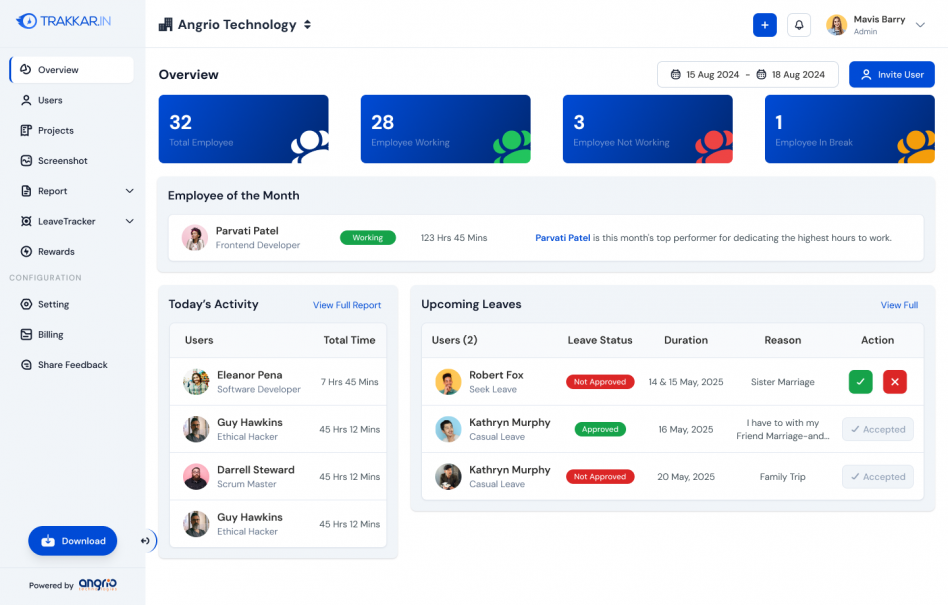The image size is (948, 605).
Task: Click Mavis Barry profile avatar
Action: (x=836, y=25)
